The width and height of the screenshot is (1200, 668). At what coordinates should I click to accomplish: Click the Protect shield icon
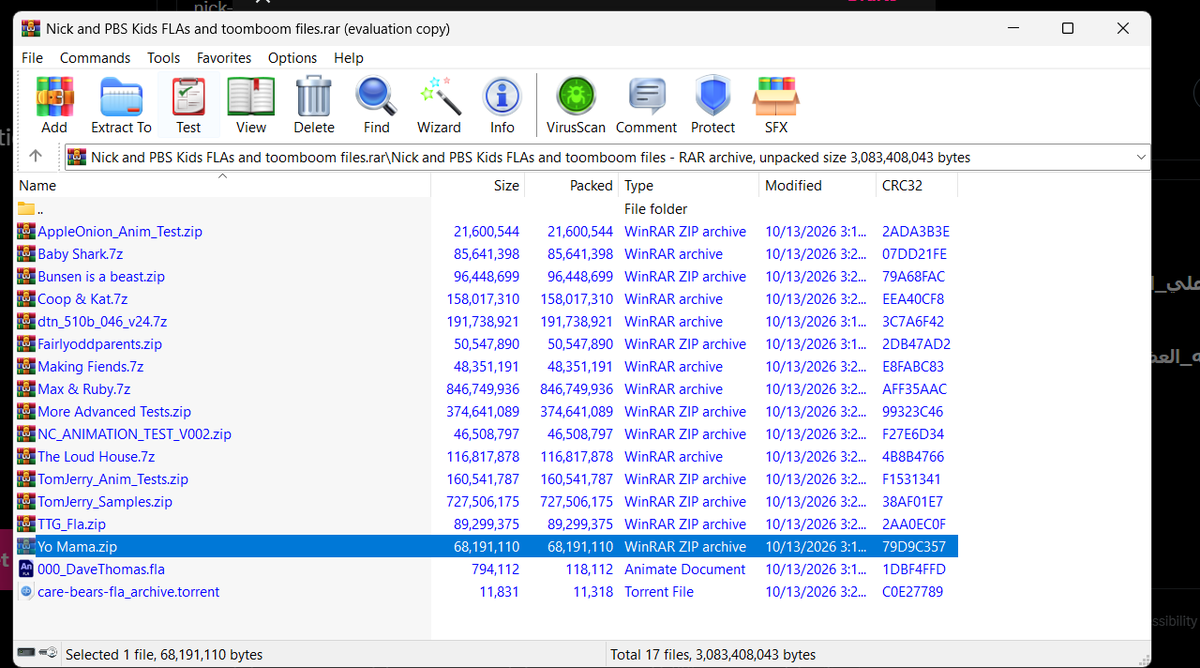tap(713, 97)
